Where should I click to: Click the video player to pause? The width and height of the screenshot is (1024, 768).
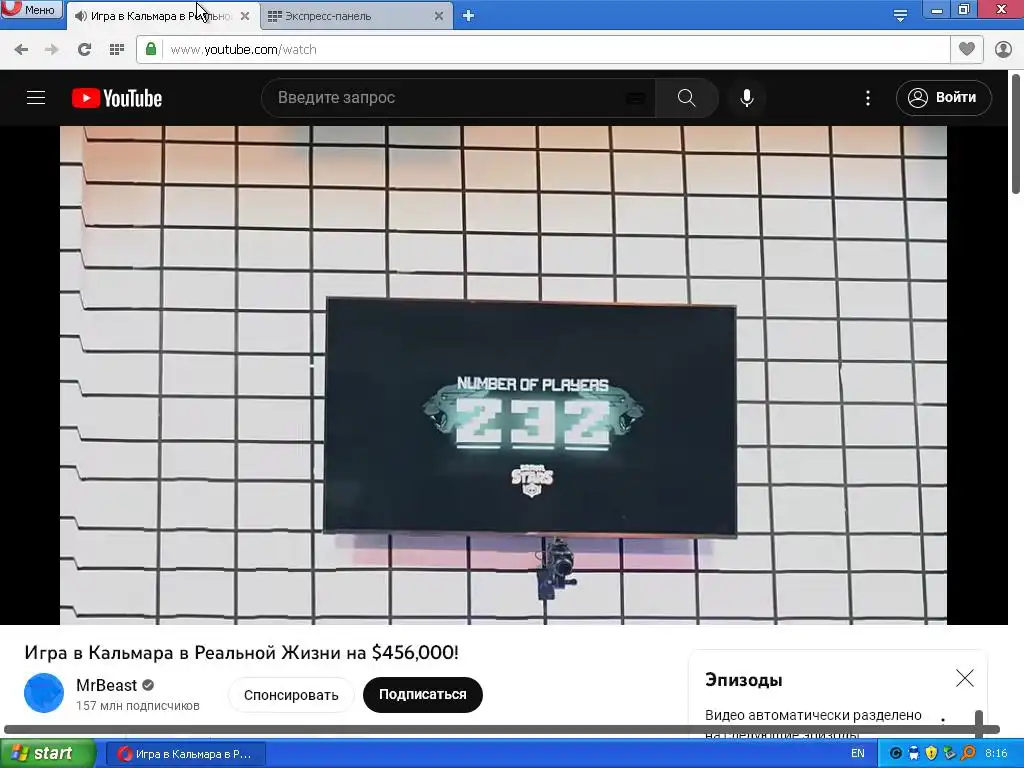[503, 375]
